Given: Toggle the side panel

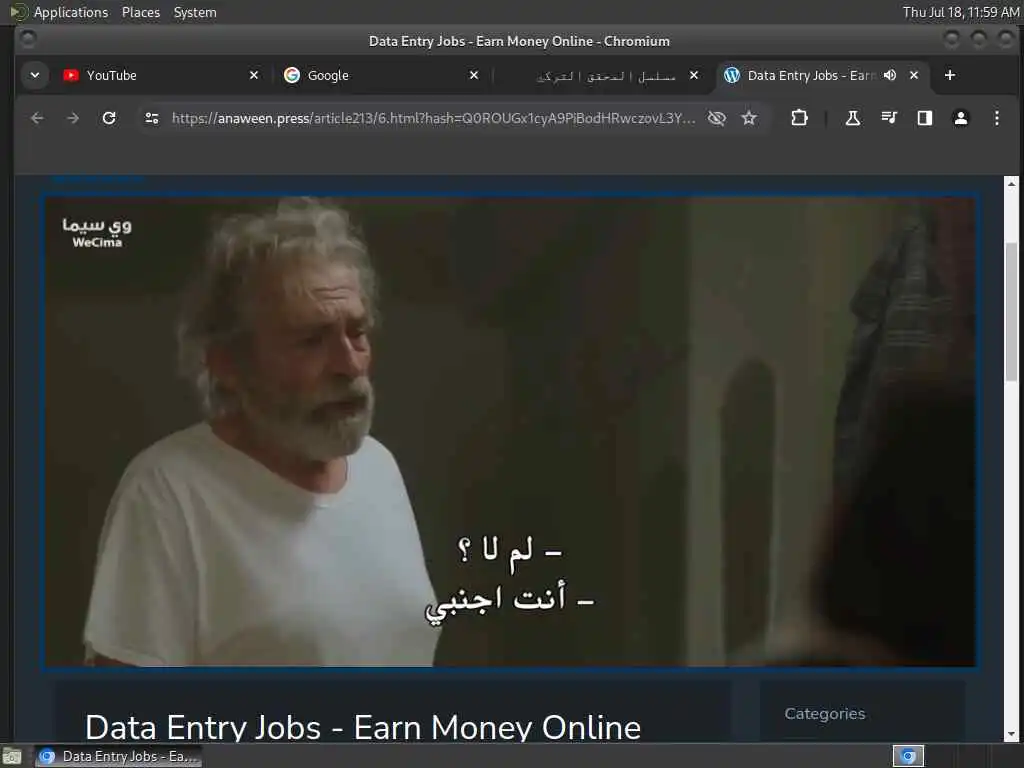Looking at the screenshot, I should (925, 118).
